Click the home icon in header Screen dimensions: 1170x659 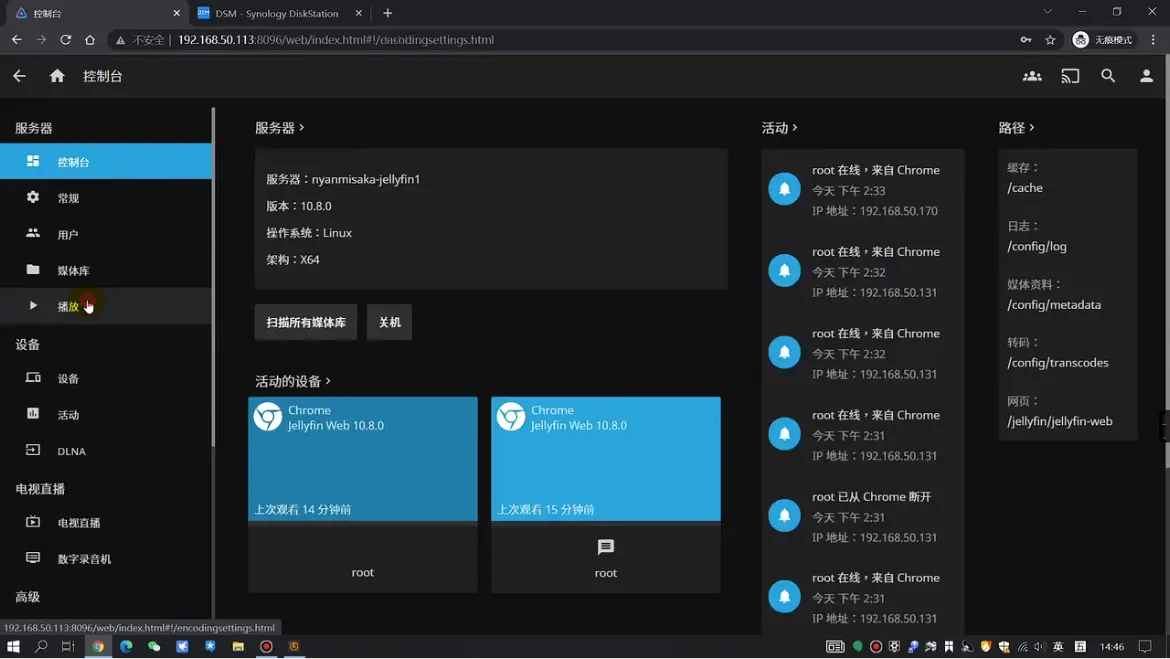[x=57, y=76]
